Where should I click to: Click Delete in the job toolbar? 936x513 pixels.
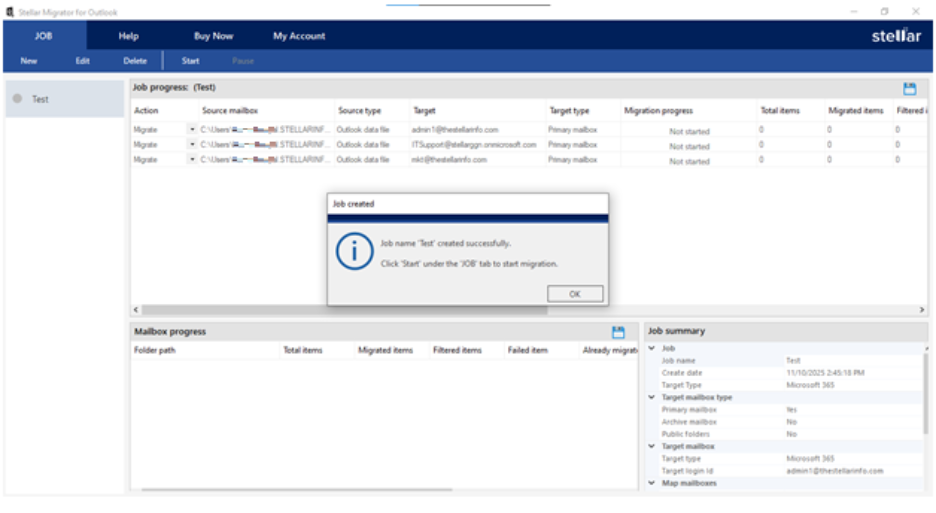tap(135, 61)
